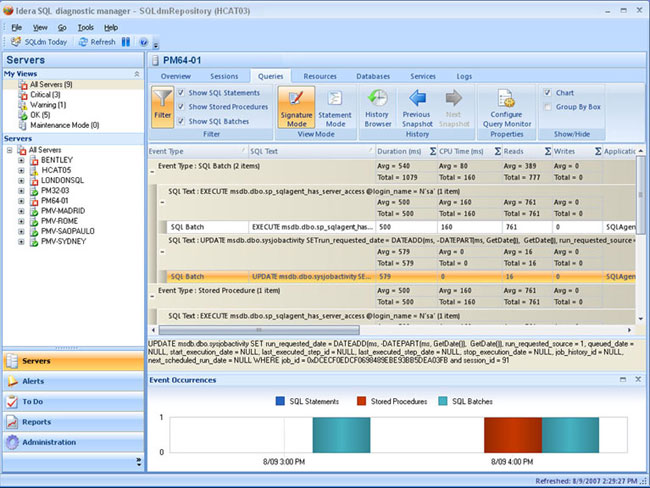Go to Previous Snapshot
Screen dimensions: 650x488
point(417,107)
